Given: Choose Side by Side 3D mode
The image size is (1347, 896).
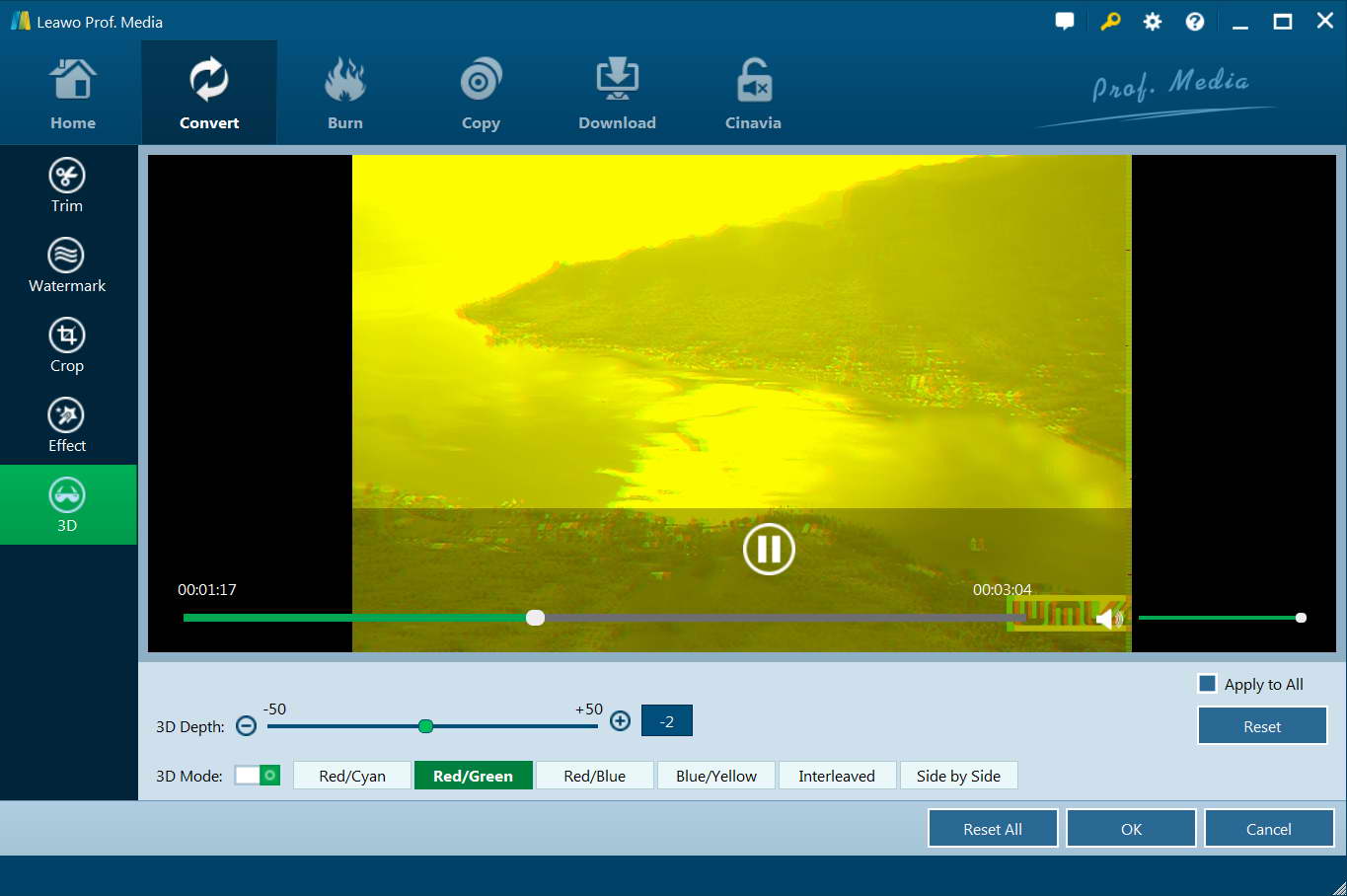Looking at the screenshot, I should click(x=958, y=776).
